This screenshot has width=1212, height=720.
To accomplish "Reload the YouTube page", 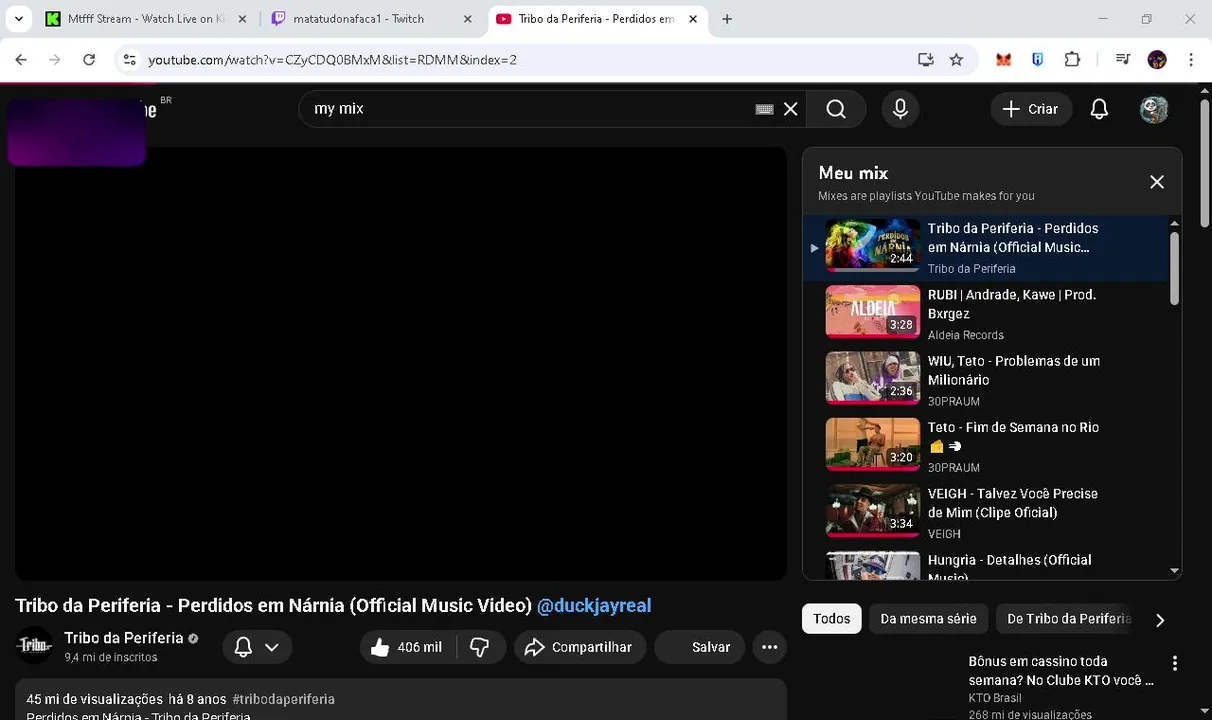I will [89, 60].
